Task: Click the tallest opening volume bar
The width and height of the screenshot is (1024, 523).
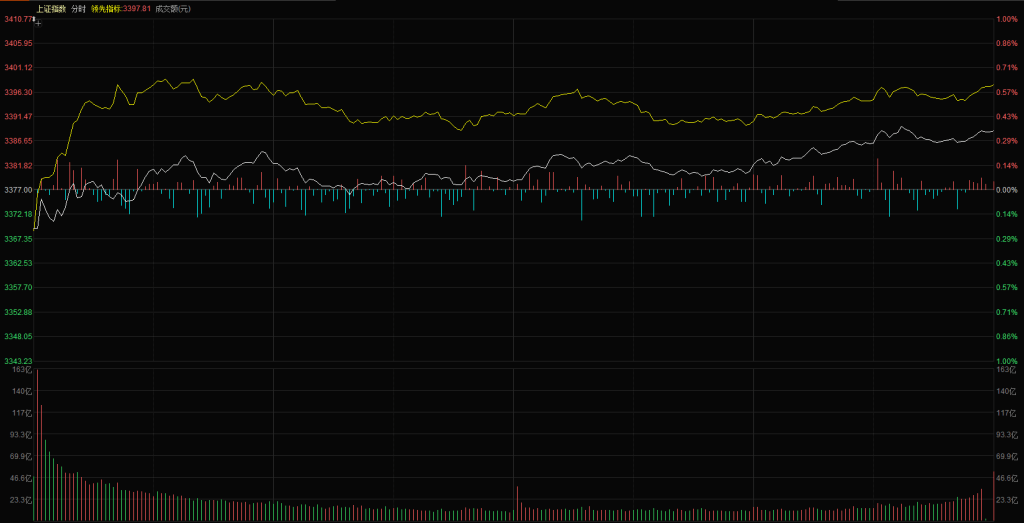Action: 37,445
